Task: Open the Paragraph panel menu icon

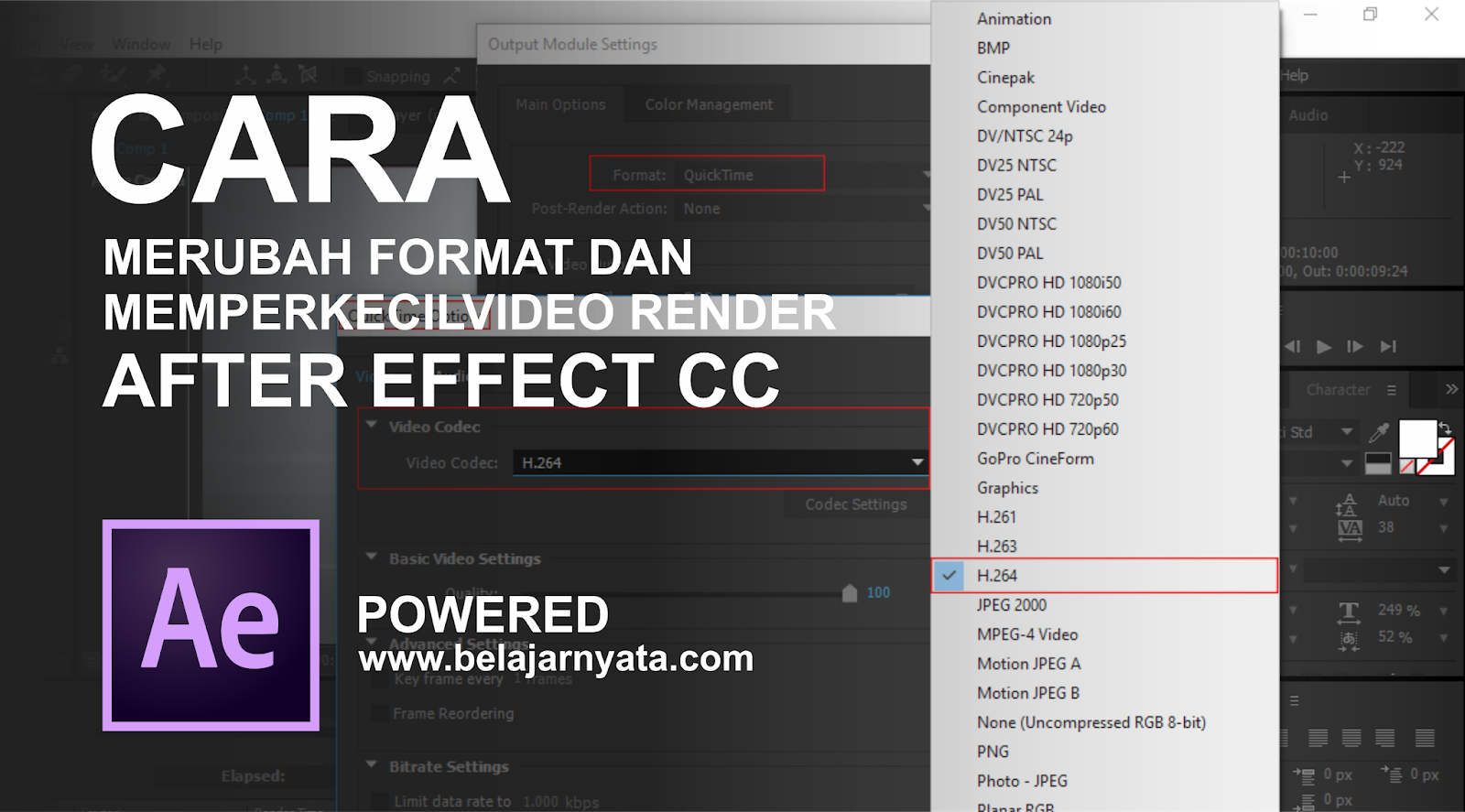Action: 1295,700
